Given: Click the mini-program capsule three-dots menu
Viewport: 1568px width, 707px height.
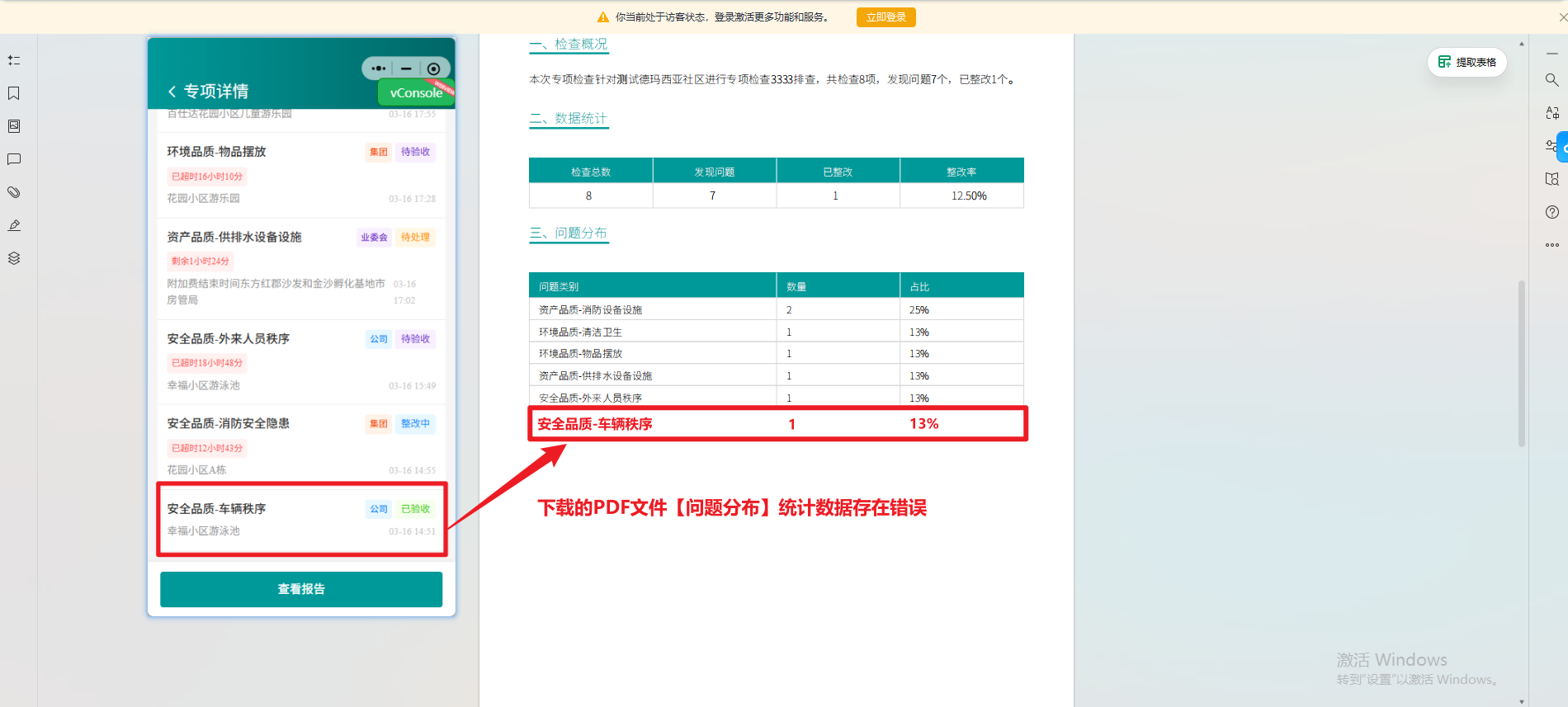Looking at the screenshot, I should (x=378, y=68).
